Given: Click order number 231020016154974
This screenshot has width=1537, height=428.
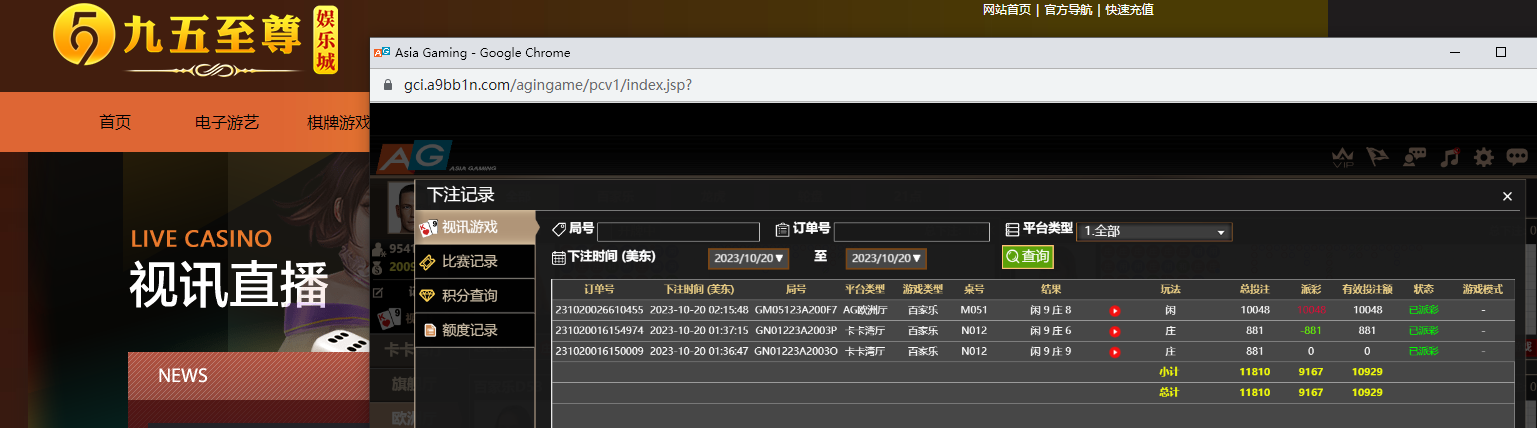Looking at the screenshot, I should pyautogui.click(x=599, y=331).
